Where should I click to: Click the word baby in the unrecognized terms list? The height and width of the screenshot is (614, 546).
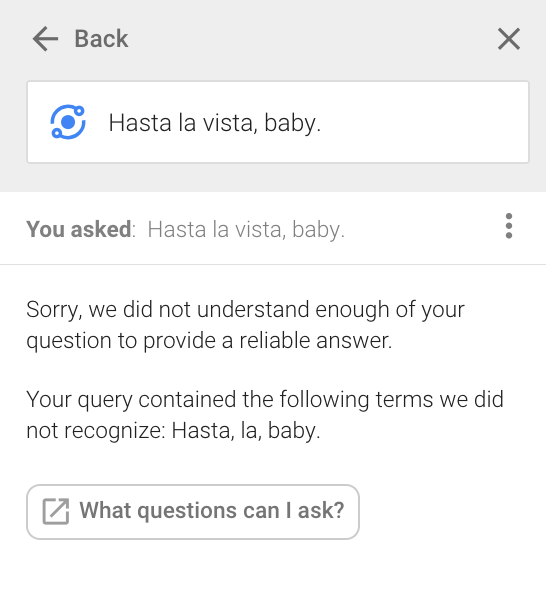(294, 431)
